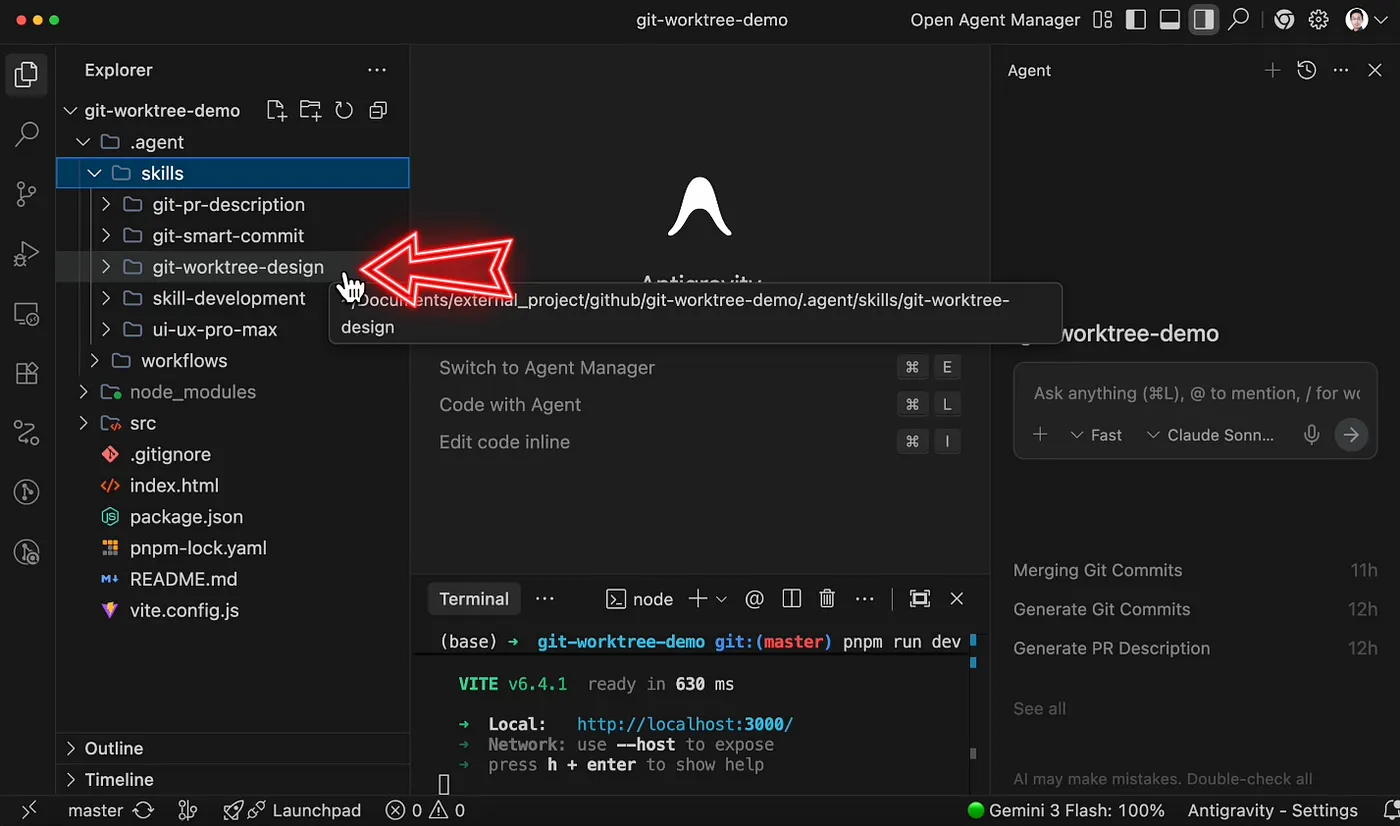Select the Terminal tab
Viewport: 1400px width, 826px height.
474,599
